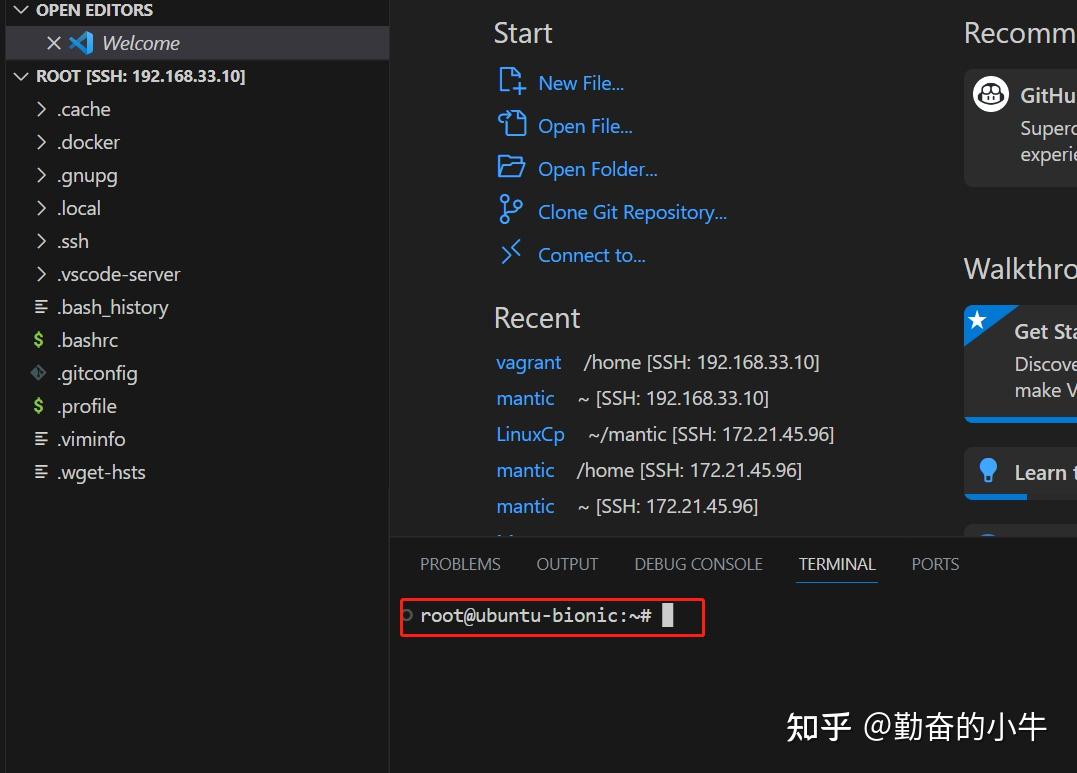Click the Learn the Fundamentals lightbulb icon
Viewport: 1077px width, 773px height.
988,470
